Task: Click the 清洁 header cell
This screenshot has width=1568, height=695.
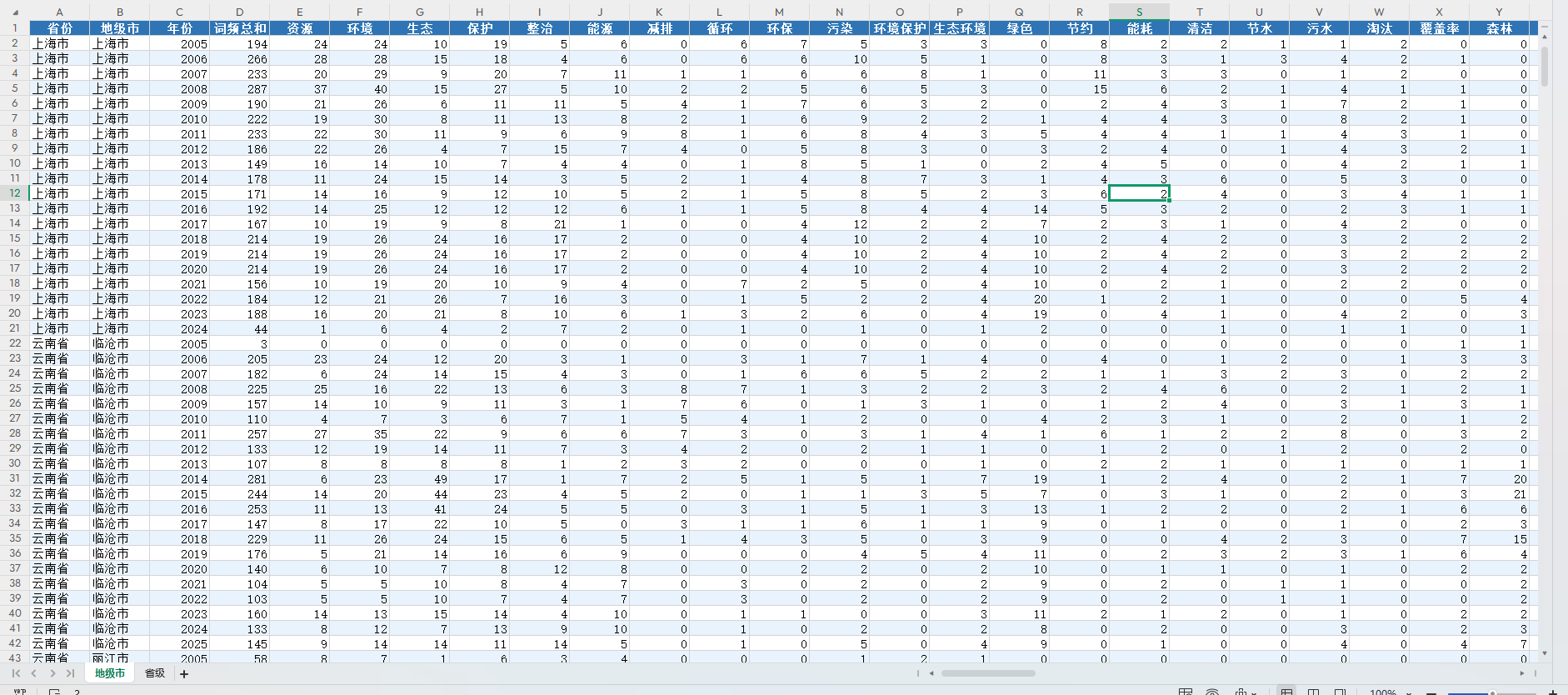Action: pos(1199,28)
